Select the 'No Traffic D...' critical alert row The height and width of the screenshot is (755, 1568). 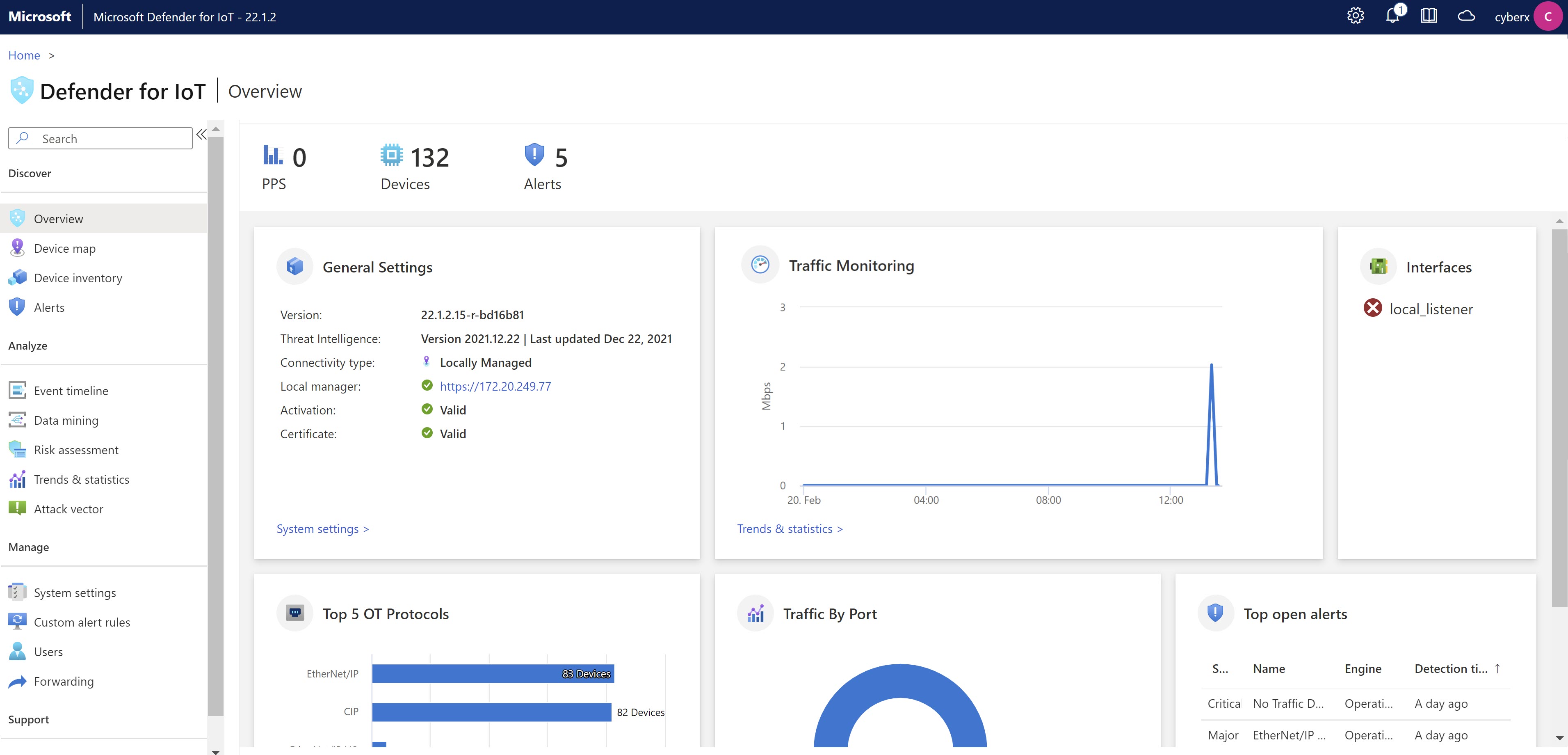tap(1356, 703)
